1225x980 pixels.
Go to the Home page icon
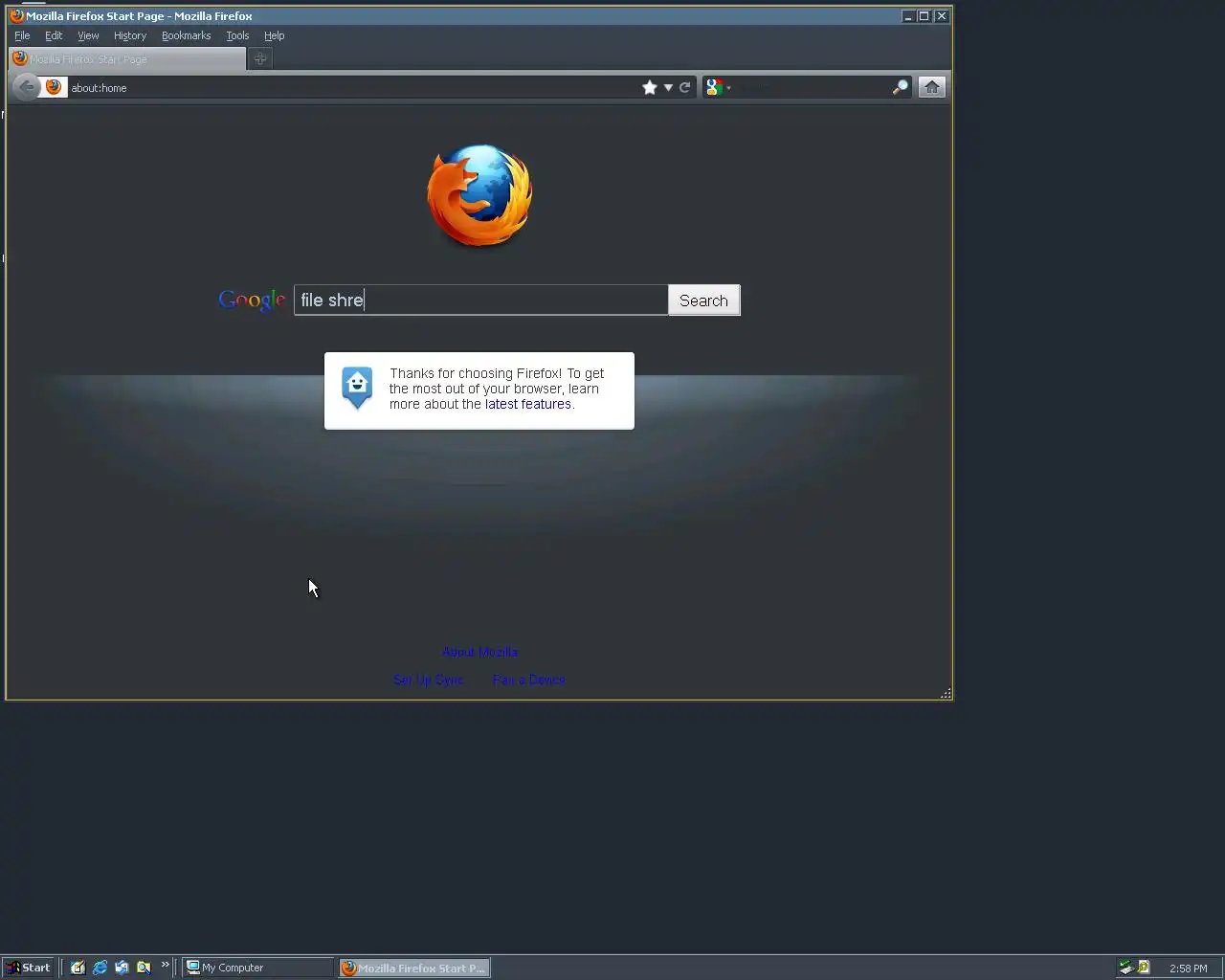[x=932, y=87]
